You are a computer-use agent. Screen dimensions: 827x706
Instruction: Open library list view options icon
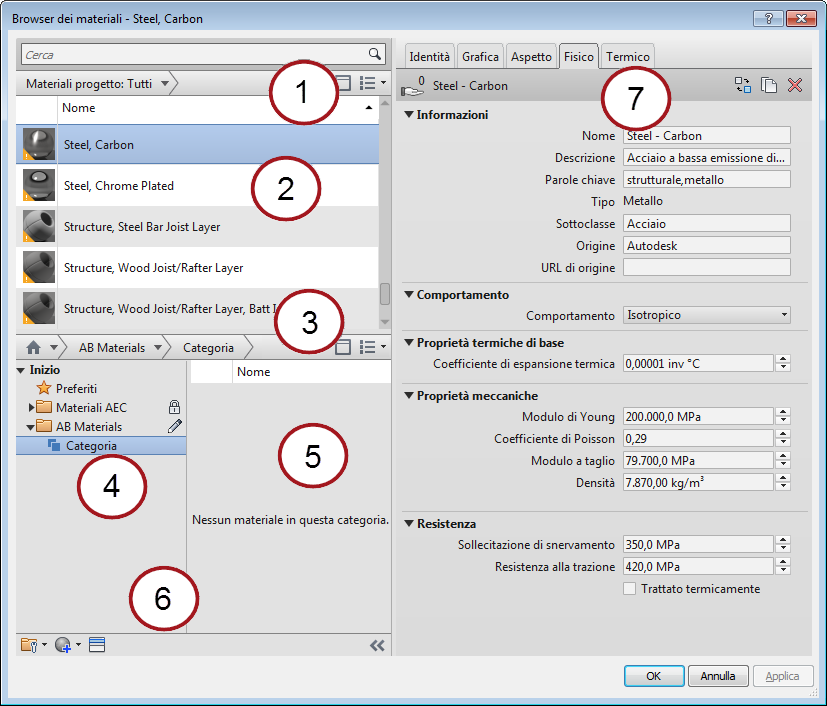pyautogui.click(x=373, y=347)
